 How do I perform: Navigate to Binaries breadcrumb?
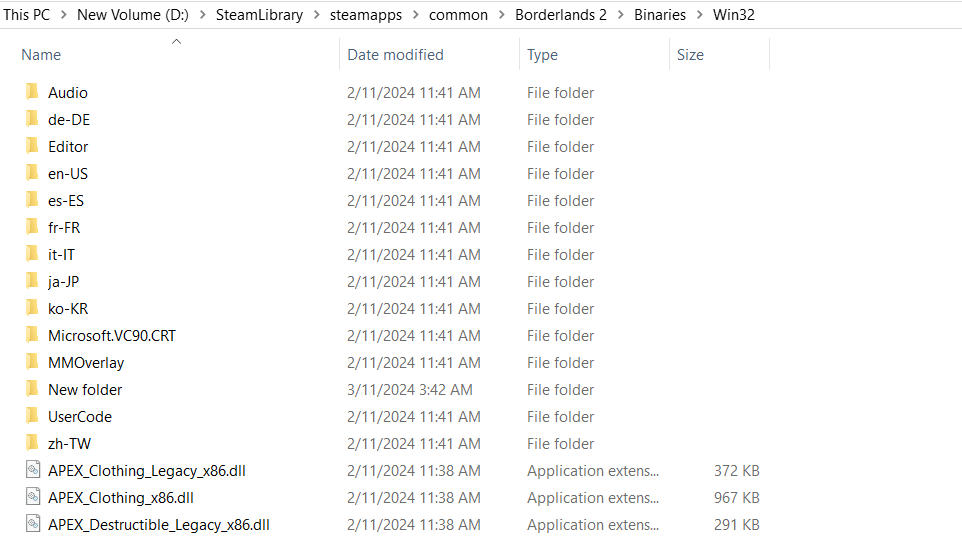660,15
